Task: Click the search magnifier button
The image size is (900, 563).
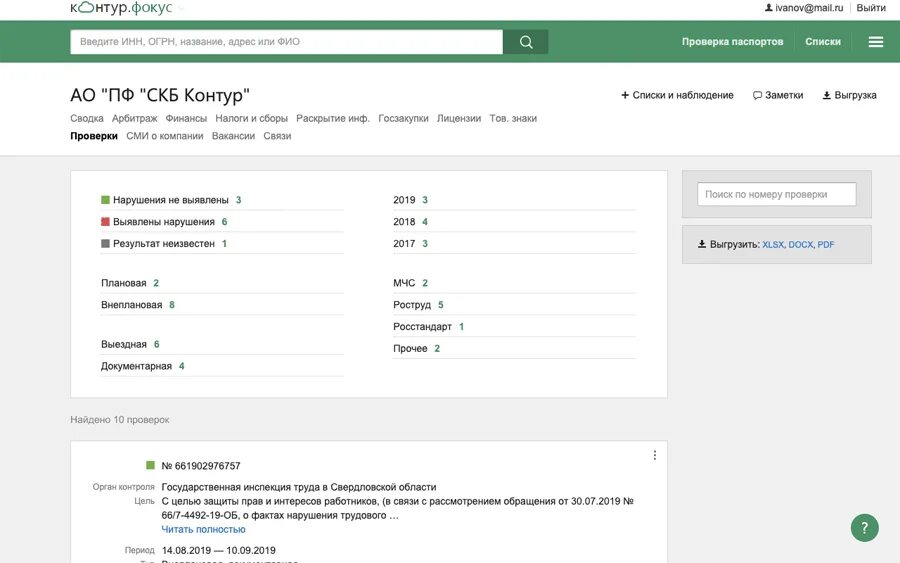Action: coord(525,42)
